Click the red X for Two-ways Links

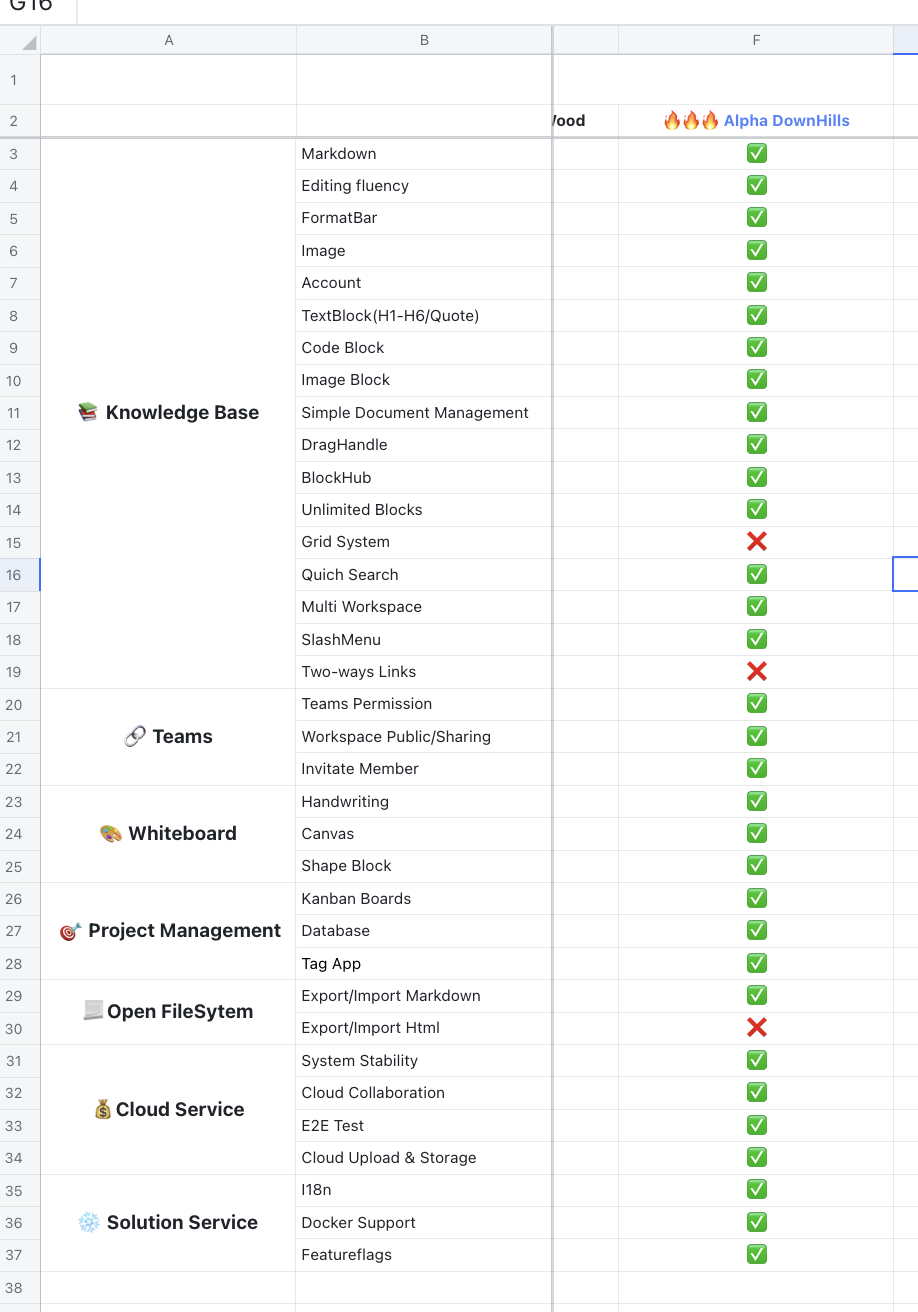(x=757, y=671)
